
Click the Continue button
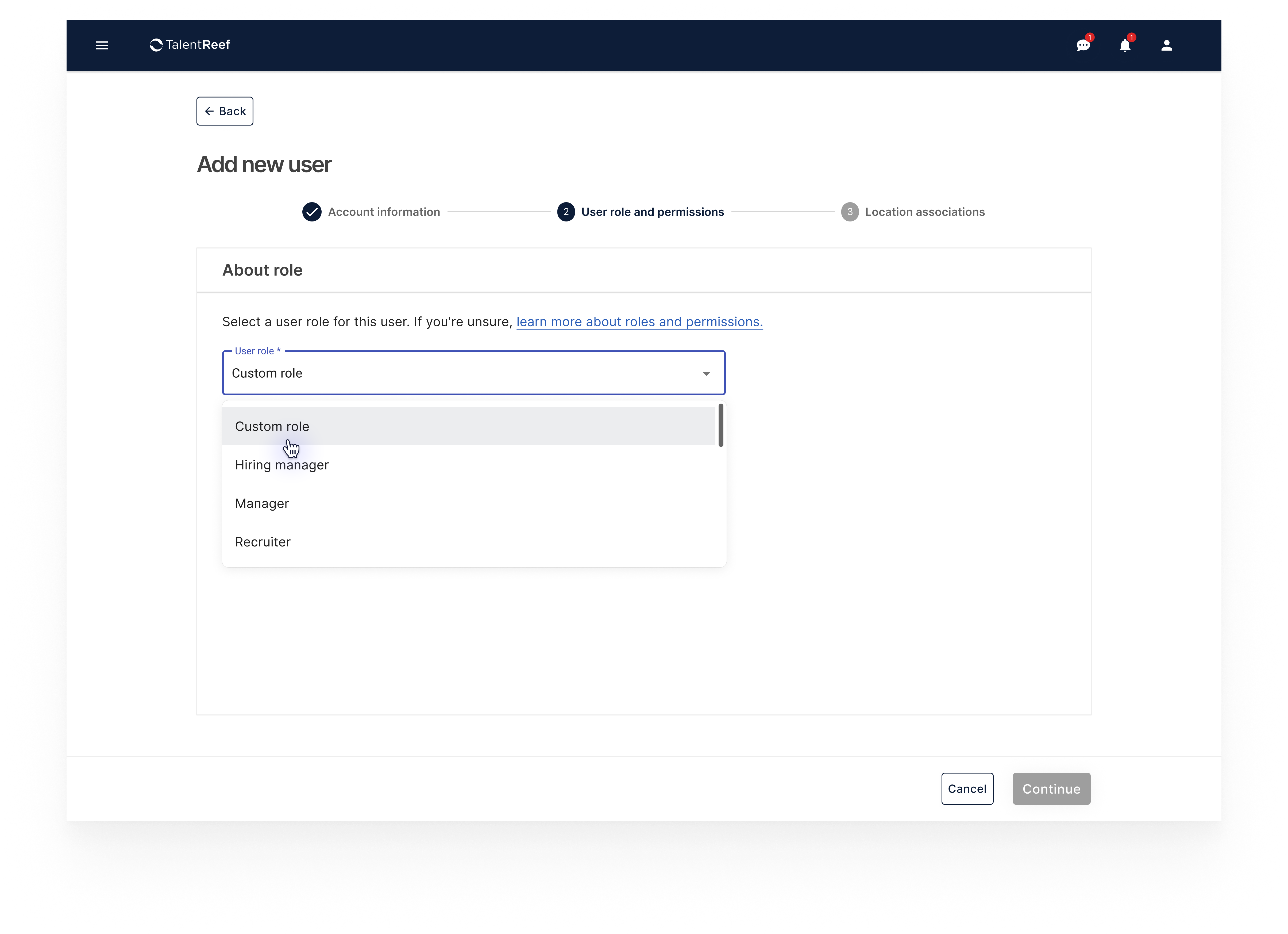(x=1051, y=788)
